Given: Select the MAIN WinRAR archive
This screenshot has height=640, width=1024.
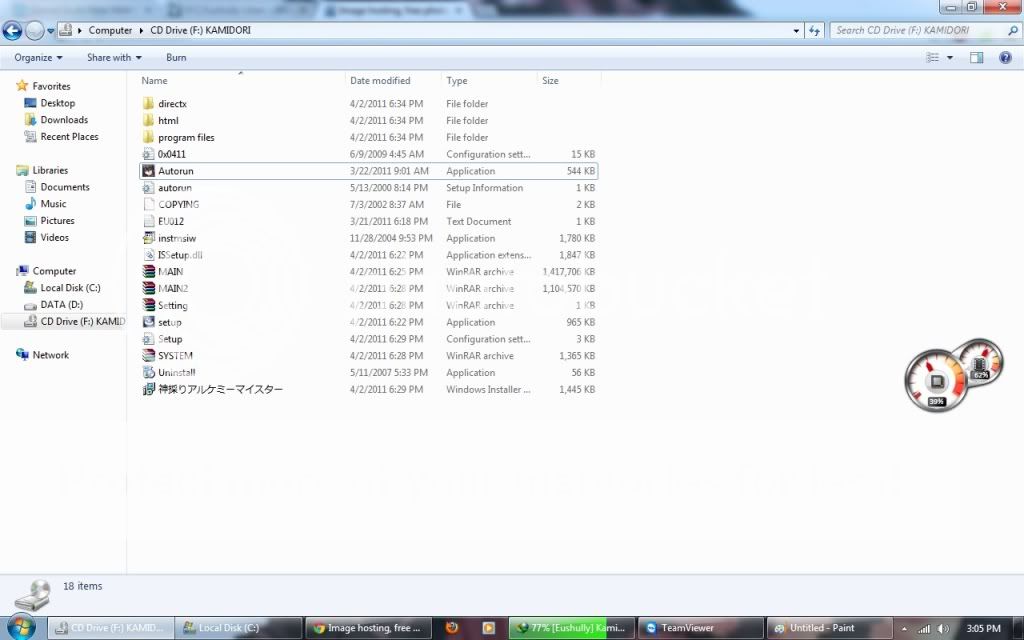Looking at the screenshot, I should [170, 272].
